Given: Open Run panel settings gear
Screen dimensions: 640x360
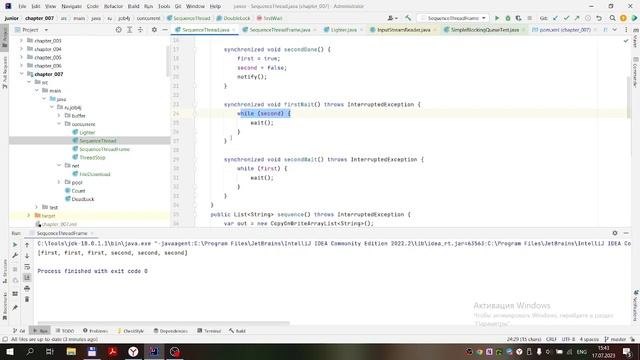Looking at the screenshot, I should click(615, 233).
